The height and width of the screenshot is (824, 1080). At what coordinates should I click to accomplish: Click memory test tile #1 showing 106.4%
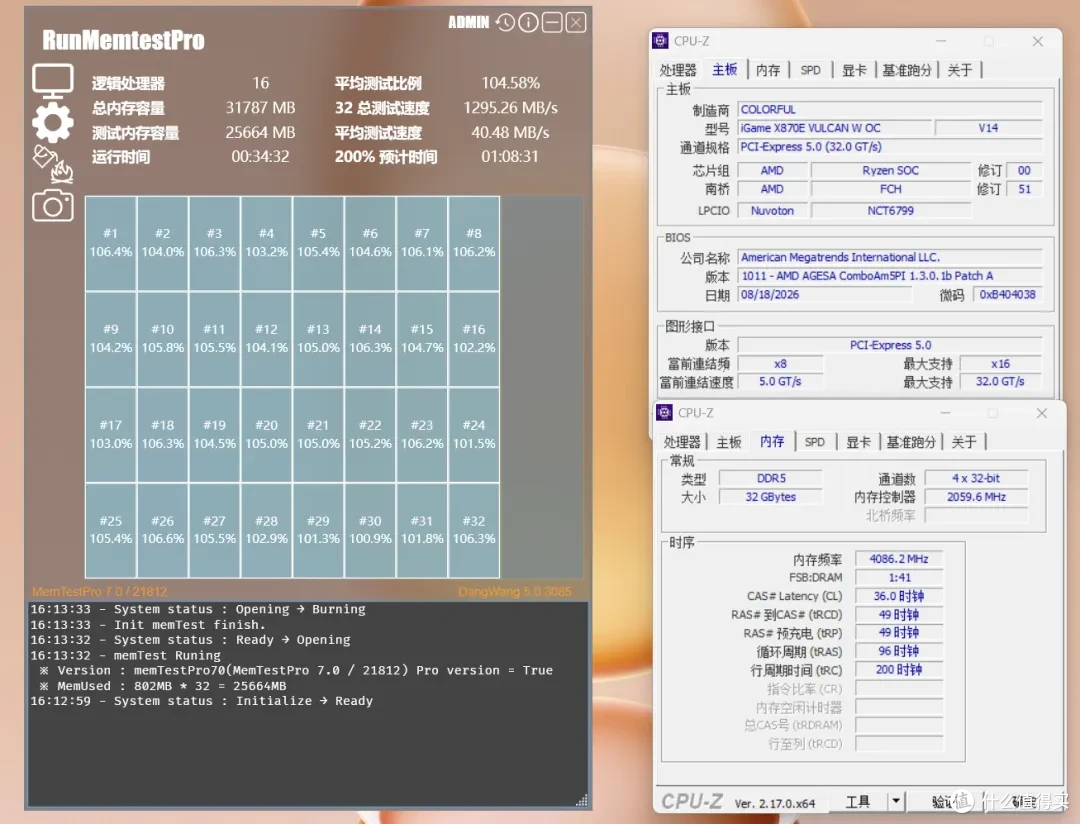click(111, 243)
